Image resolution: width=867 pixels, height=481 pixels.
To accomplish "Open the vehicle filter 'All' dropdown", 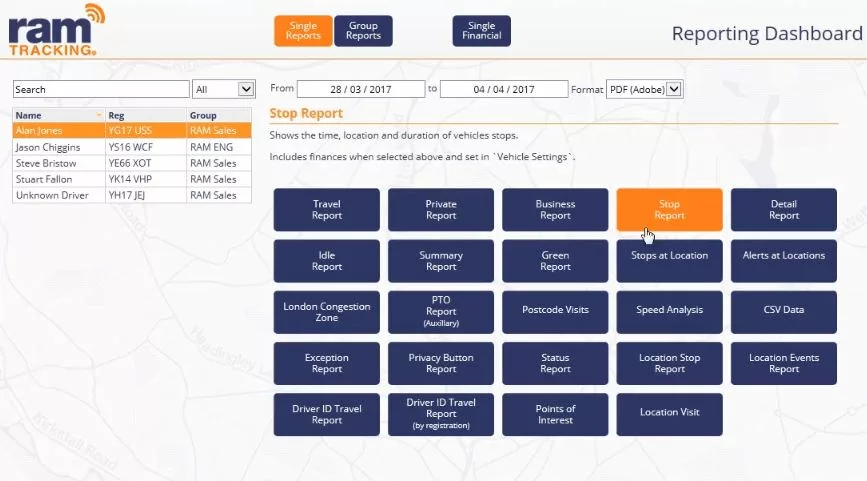I will 223,89.
